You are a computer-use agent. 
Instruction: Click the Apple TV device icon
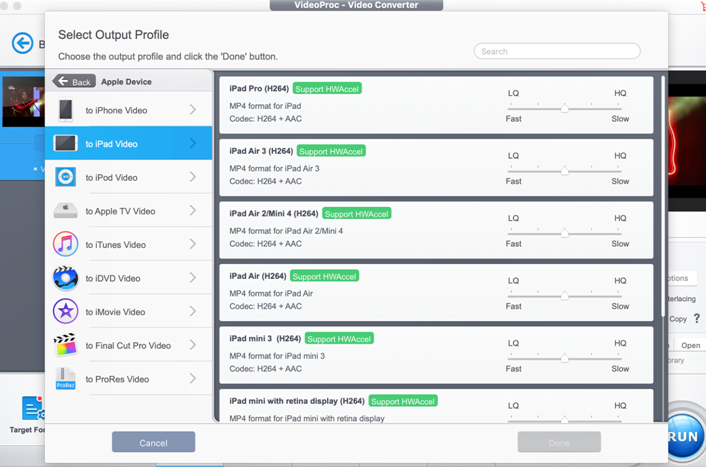tap(65, 211)
